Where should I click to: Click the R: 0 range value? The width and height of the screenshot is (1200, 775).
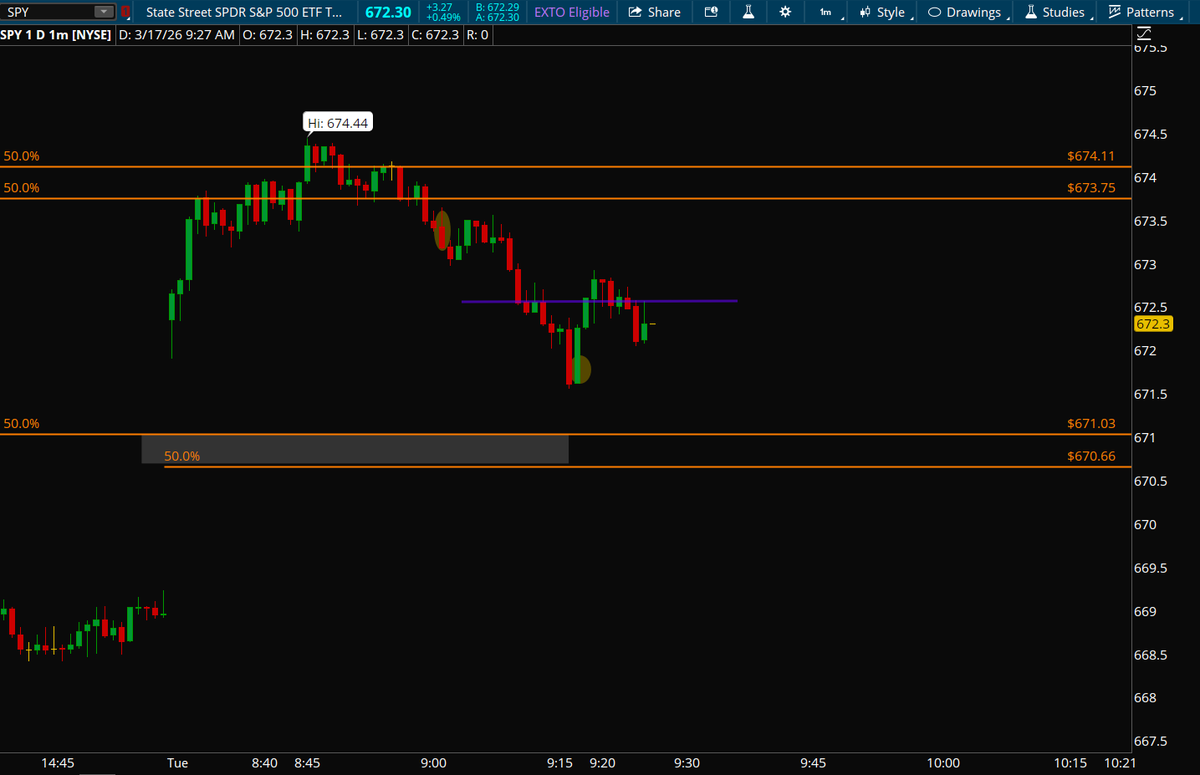coord(478,35)
